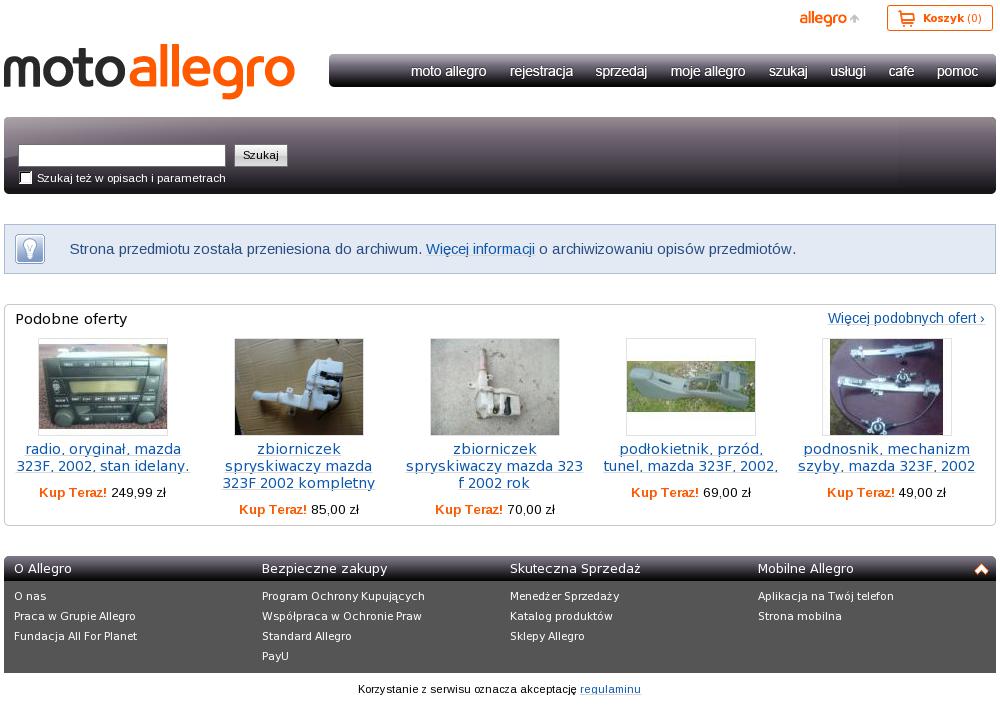1000x709 pixels.
Task: Open 'zbiorniczek spryskiwaczy mazda 323F 2002 kompletny' link
Action: 298,466
